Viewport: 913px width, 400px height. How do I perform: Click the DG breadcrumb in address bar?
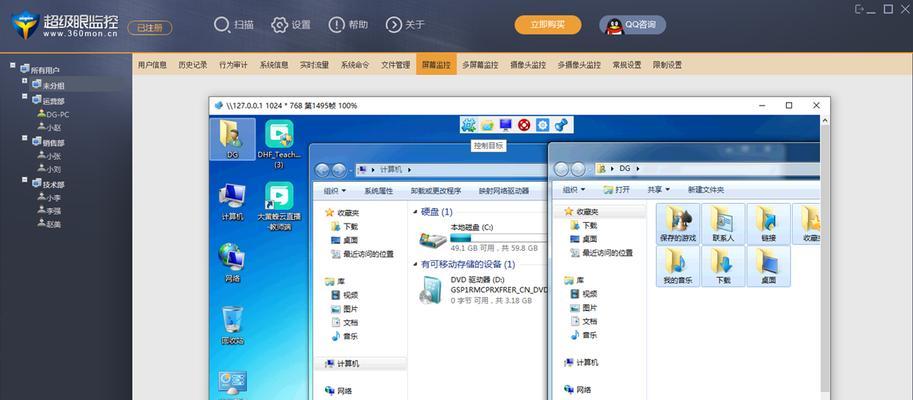tap(625, 169)
